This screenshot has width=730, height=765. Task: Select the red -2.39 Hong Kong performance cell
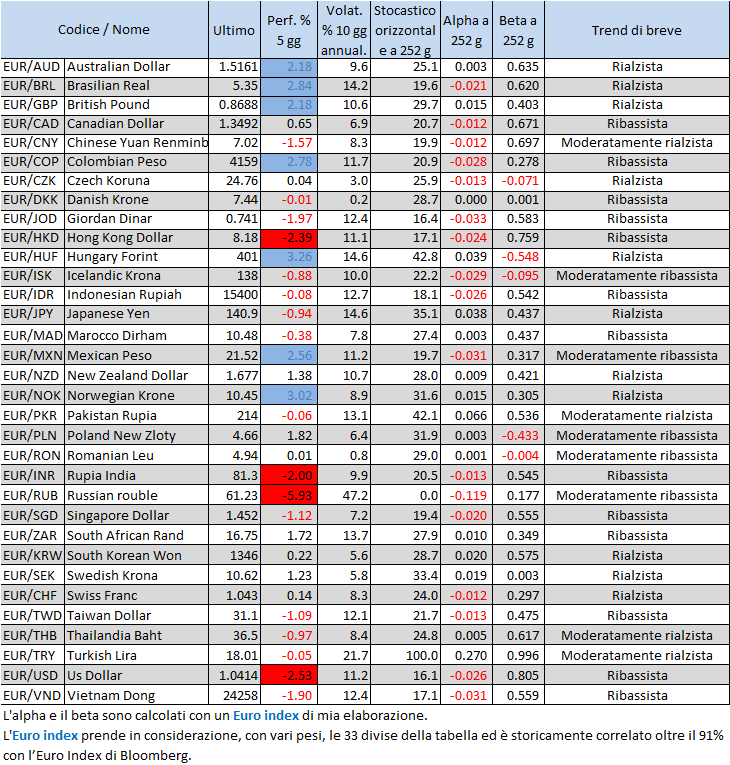click(289, 238)
